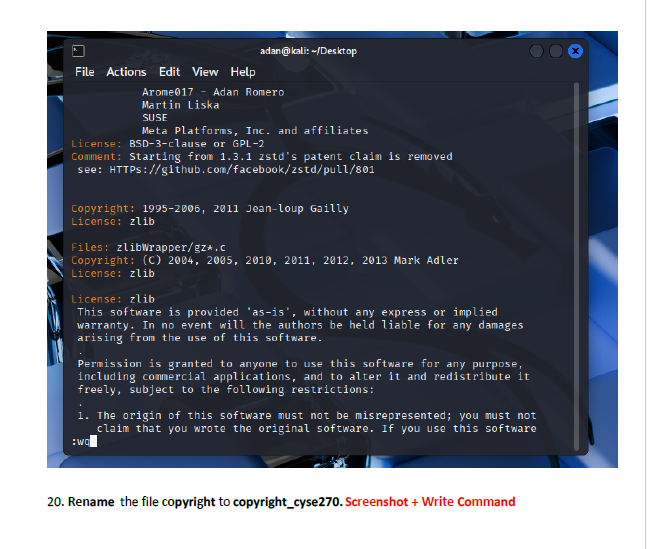Minimize the terminal window

538,51
